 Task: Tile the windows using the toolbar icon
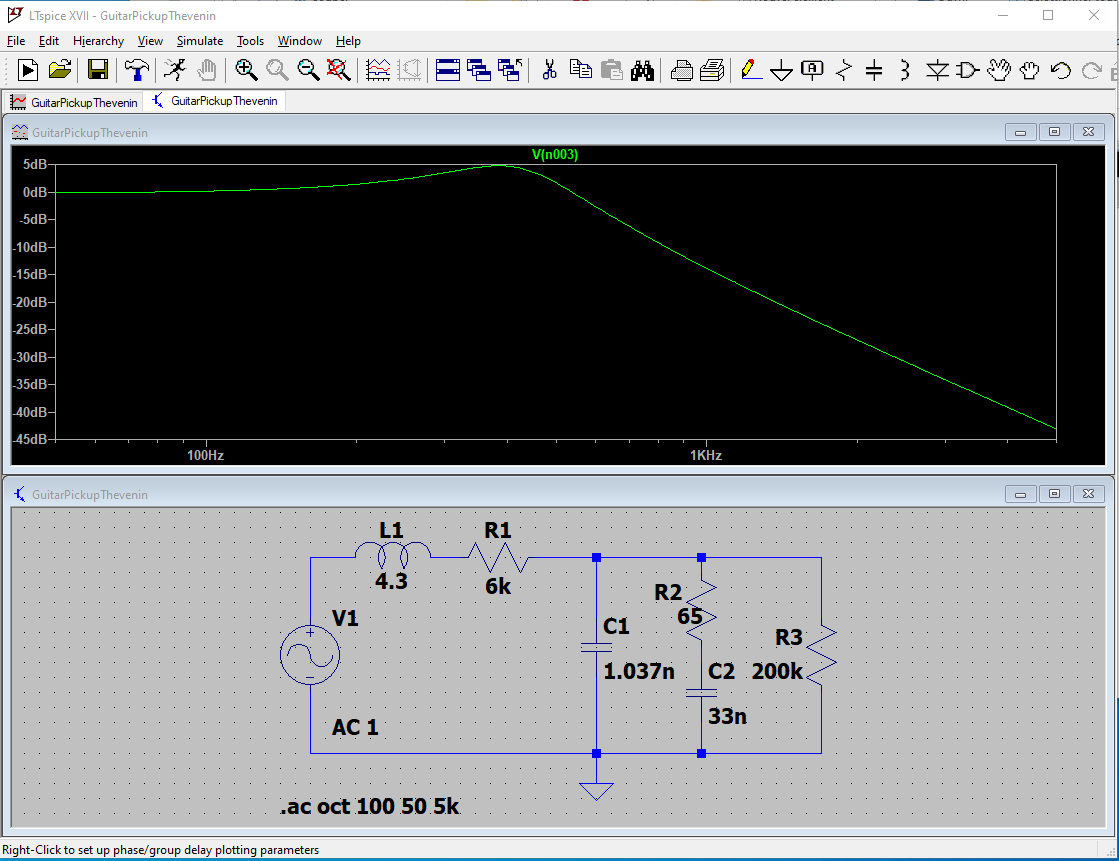point(448,70)
